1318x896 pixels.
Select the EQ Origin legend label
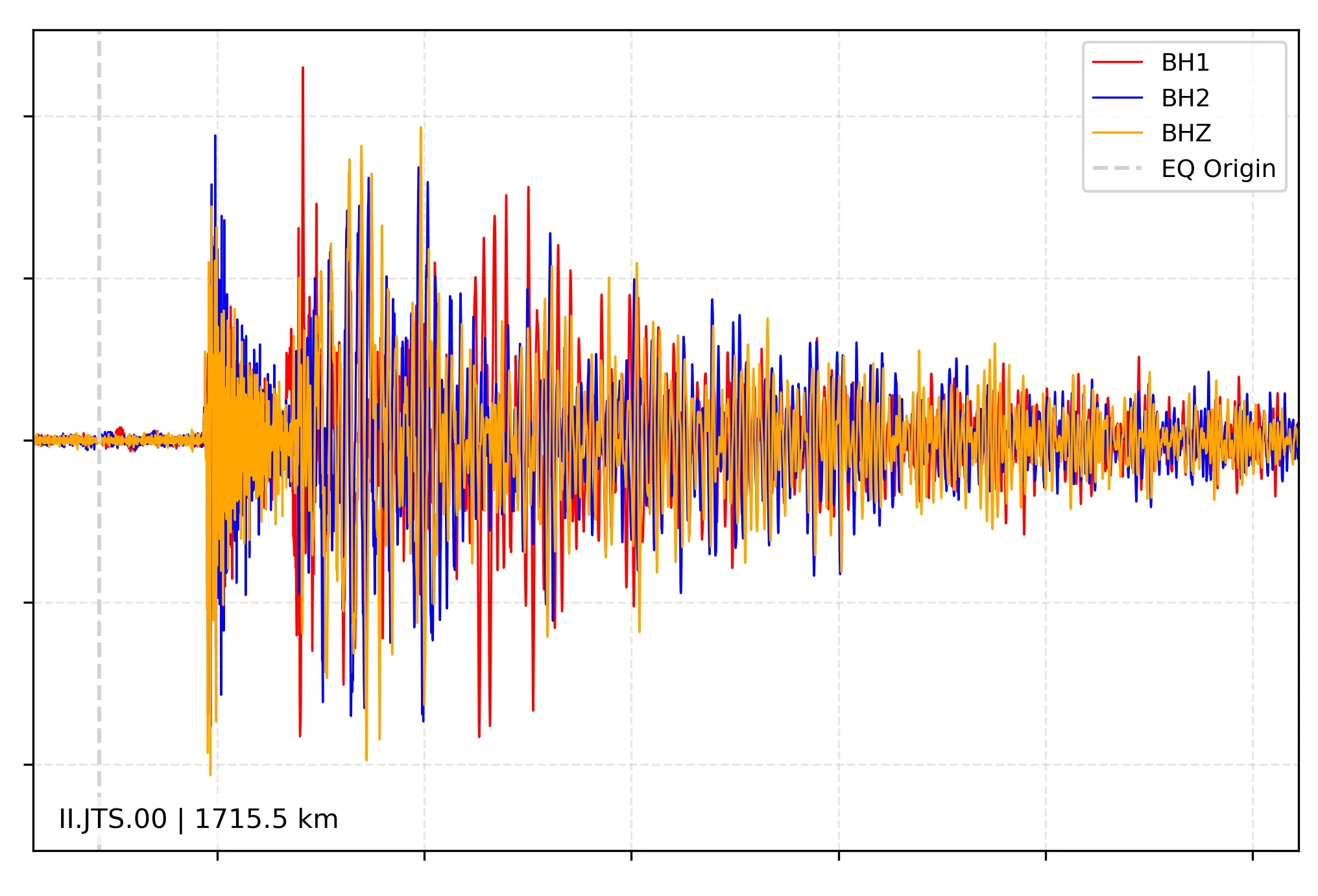click(x=1218, y=169)
